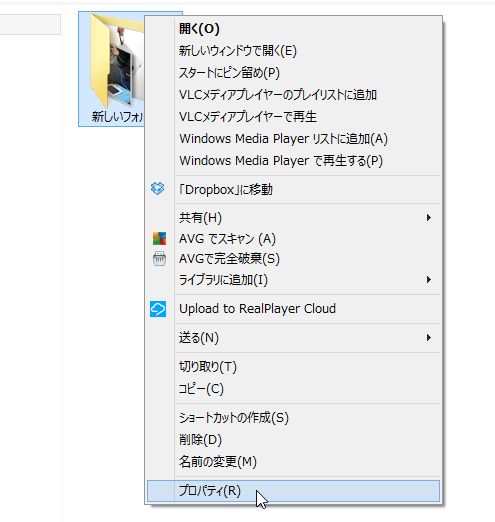Screen dimensions: 495x522
Task: Choose 開く(O) from the context menu
Action: tap(293, 29)
